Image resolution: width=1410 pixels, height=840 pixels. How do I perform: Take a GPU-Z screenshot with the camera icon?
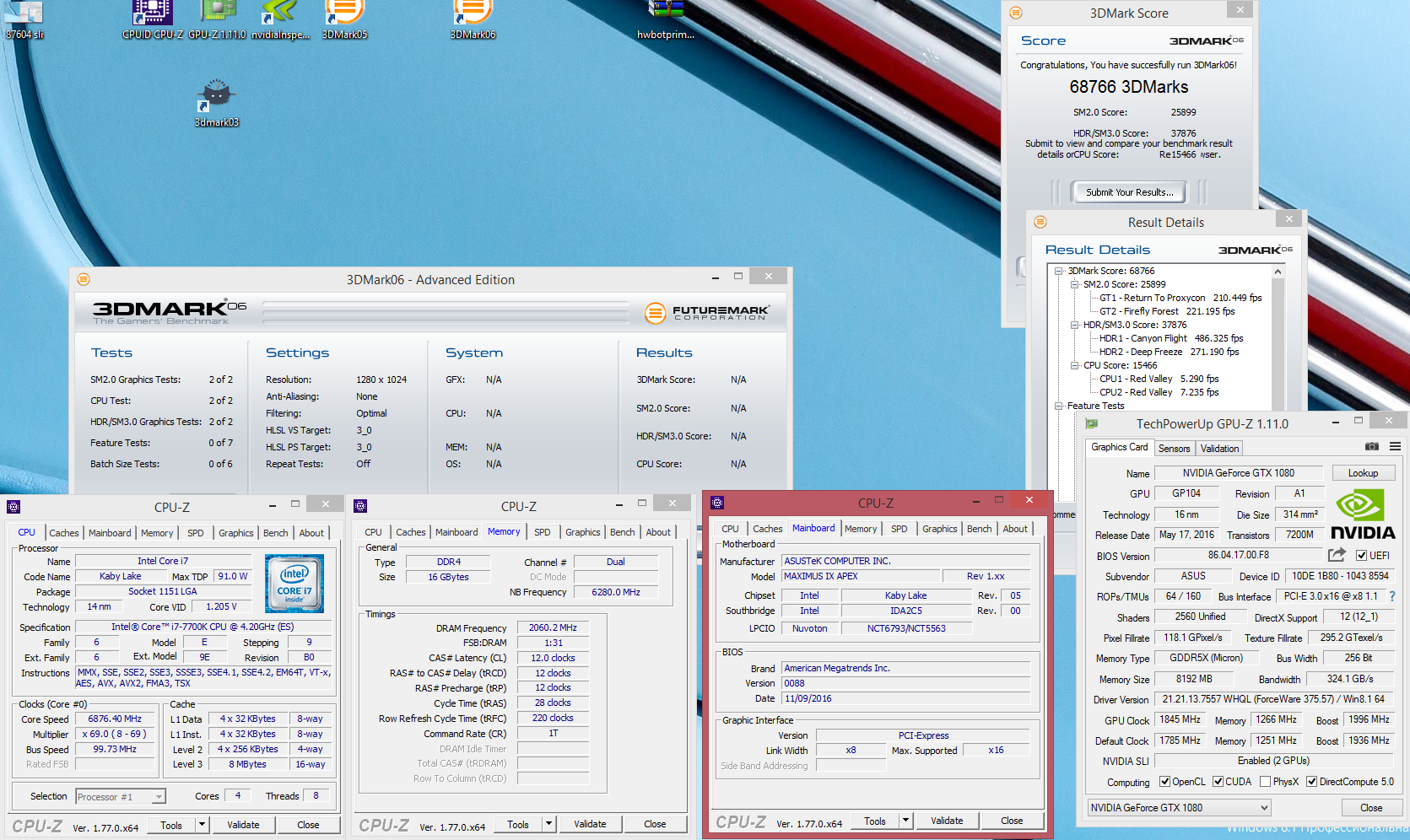point(1372,446)
